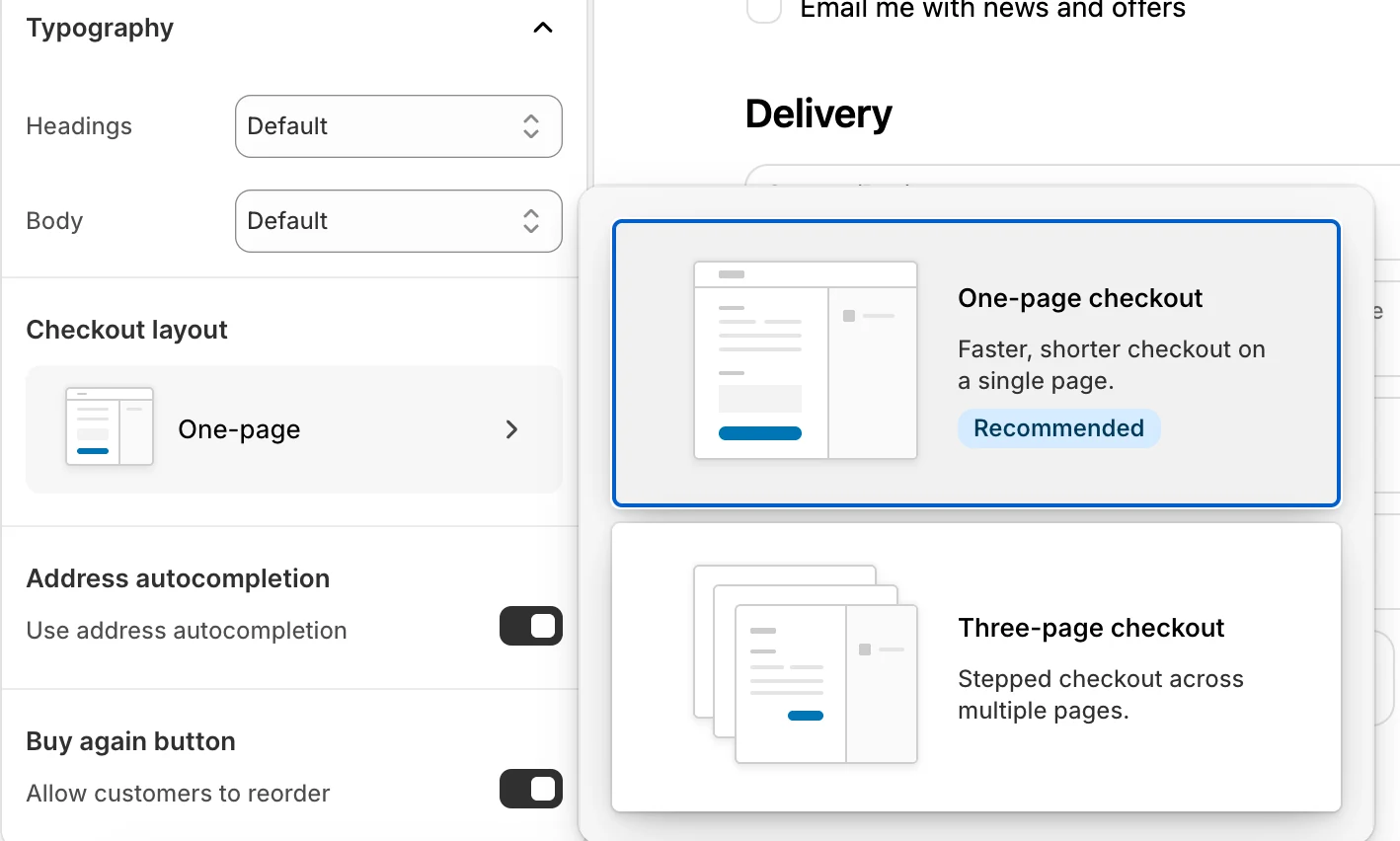
Task: Click the One-page layout thumbnail icon
Action: pos(110,426)
